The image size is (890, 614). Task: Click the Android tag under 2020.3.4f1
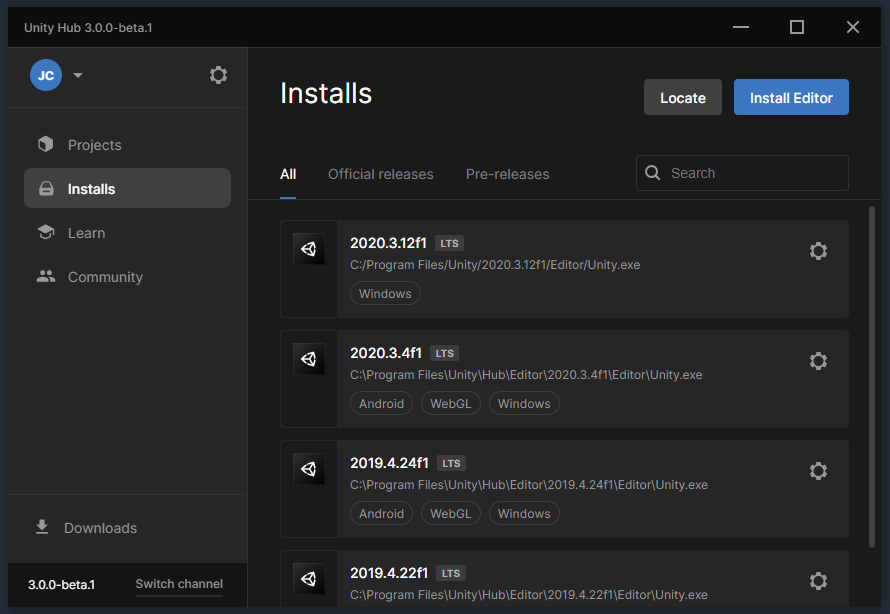click(381, 403)
